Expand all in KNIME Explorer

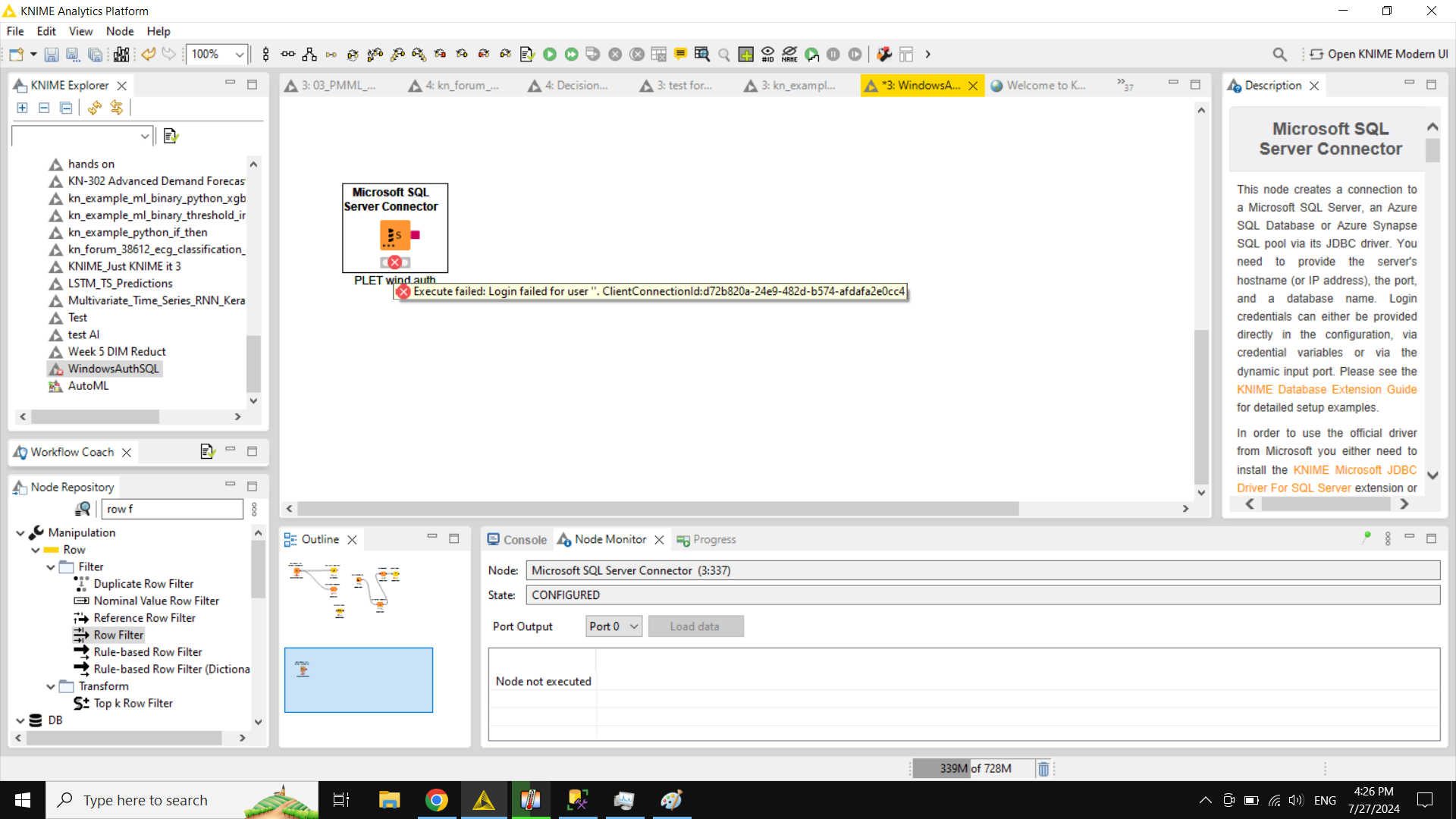click(x=23, y=108)
